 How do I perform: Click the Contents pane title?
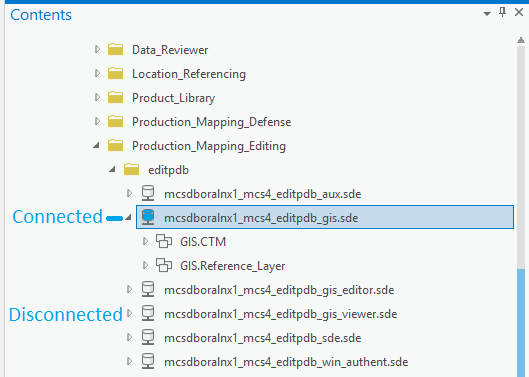click(x=41, y=15)
